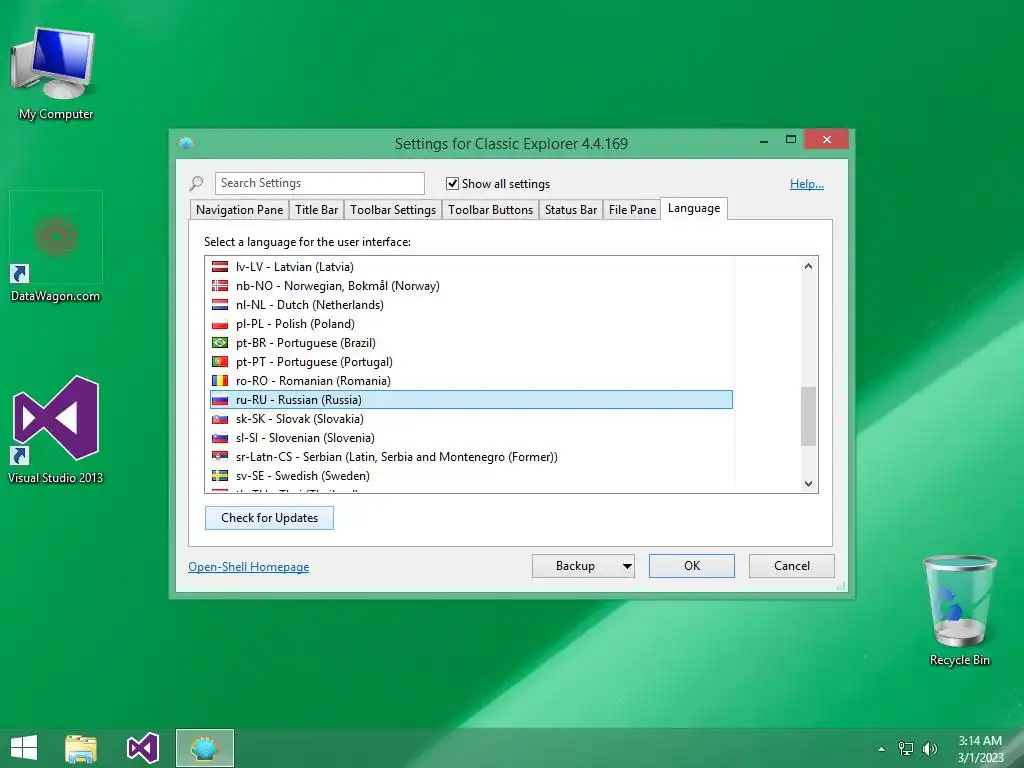
Task: Open DataWagon.com desktop shortcut
Action: [56, 247]
